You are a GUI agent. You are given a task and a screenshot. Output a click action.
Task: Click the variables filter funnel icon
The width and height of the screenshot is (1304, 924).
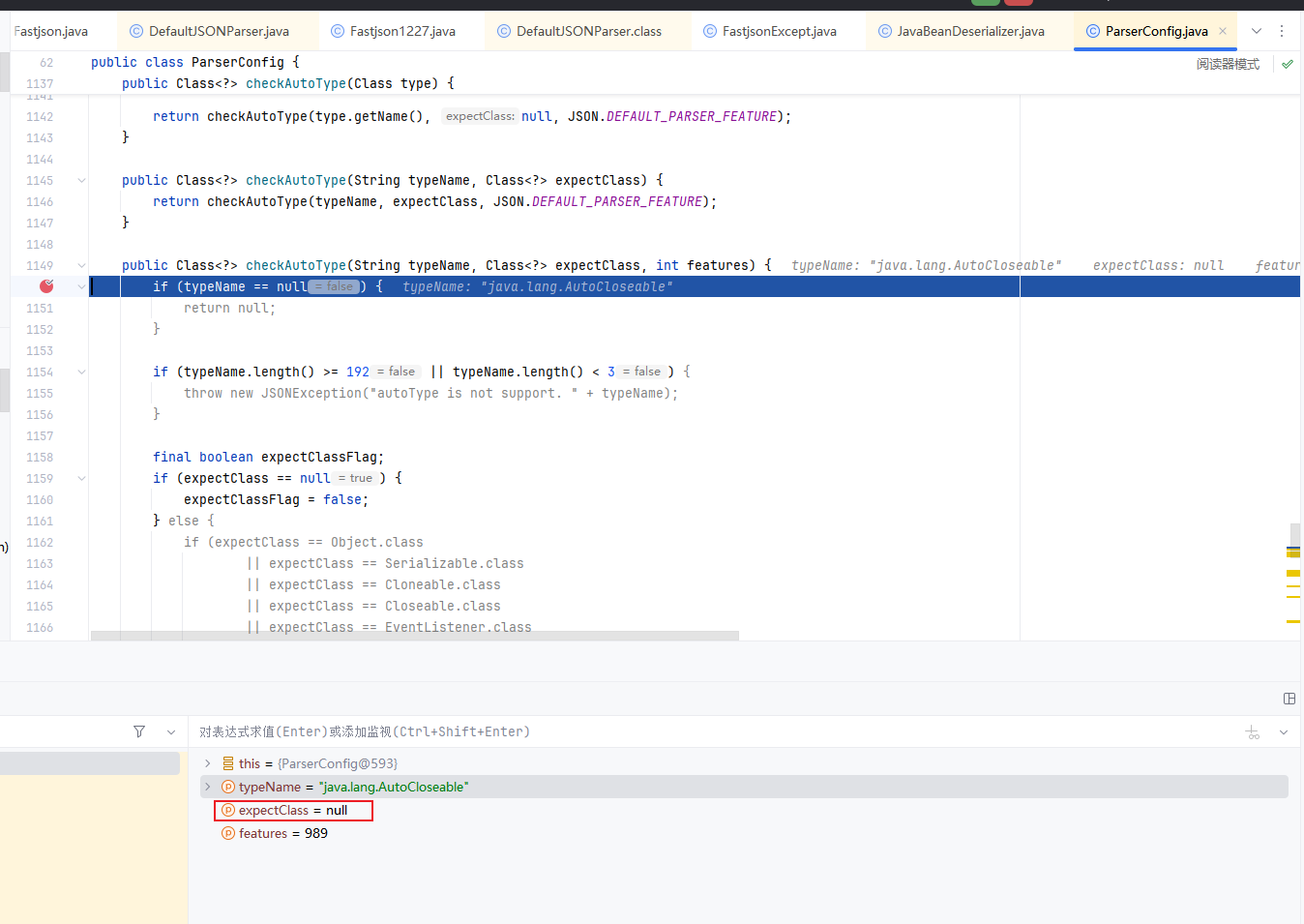pyautogui.click(x=139, y=731)
